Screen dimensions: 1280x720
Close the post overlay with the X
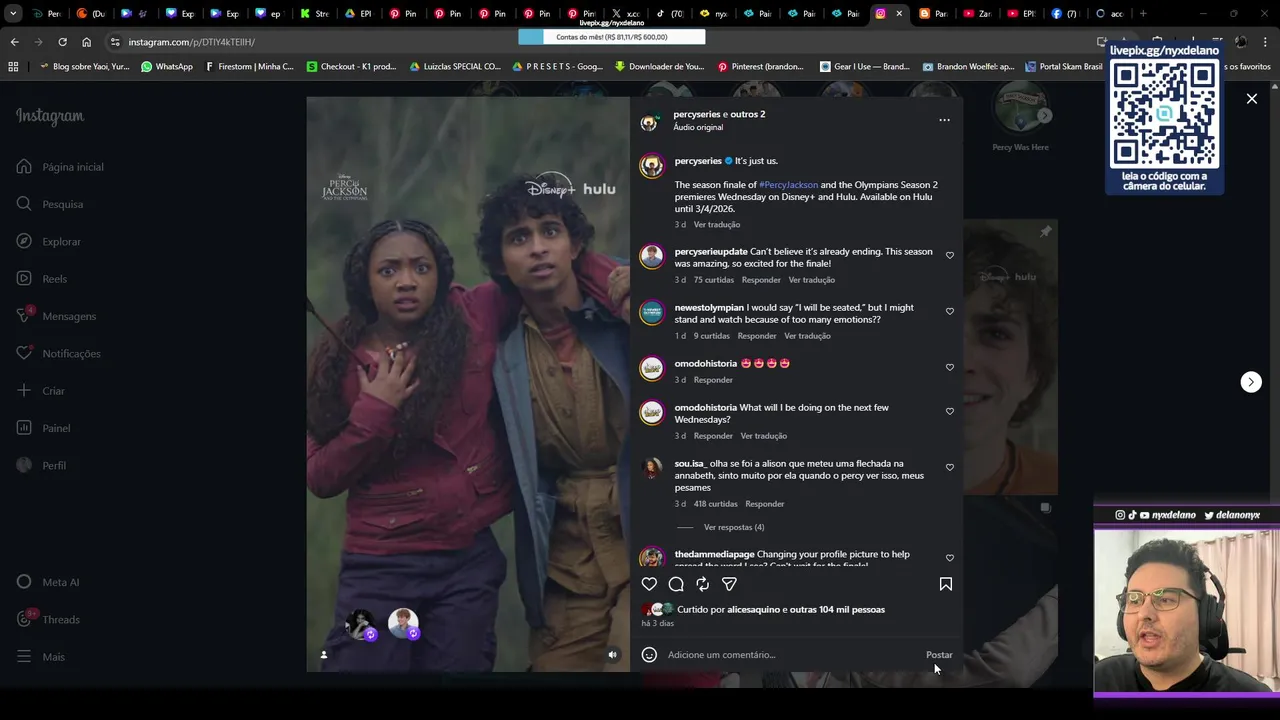click(1251, 99)
